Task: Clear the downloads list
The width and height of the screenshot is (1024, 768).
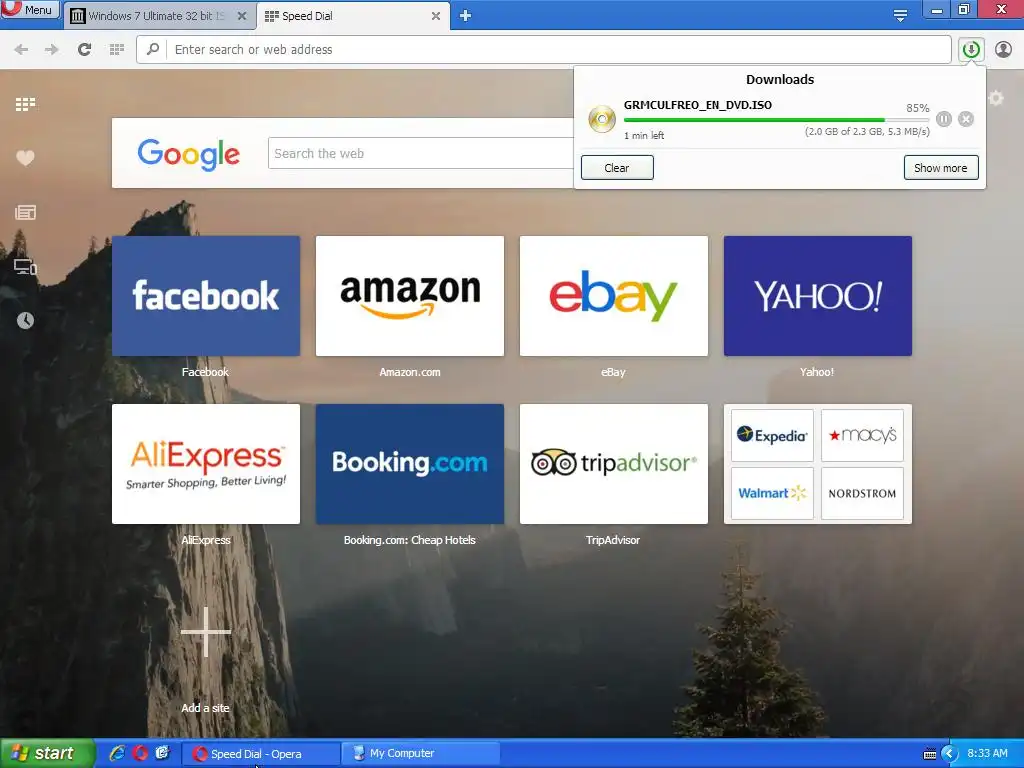Action: [617, 168]
